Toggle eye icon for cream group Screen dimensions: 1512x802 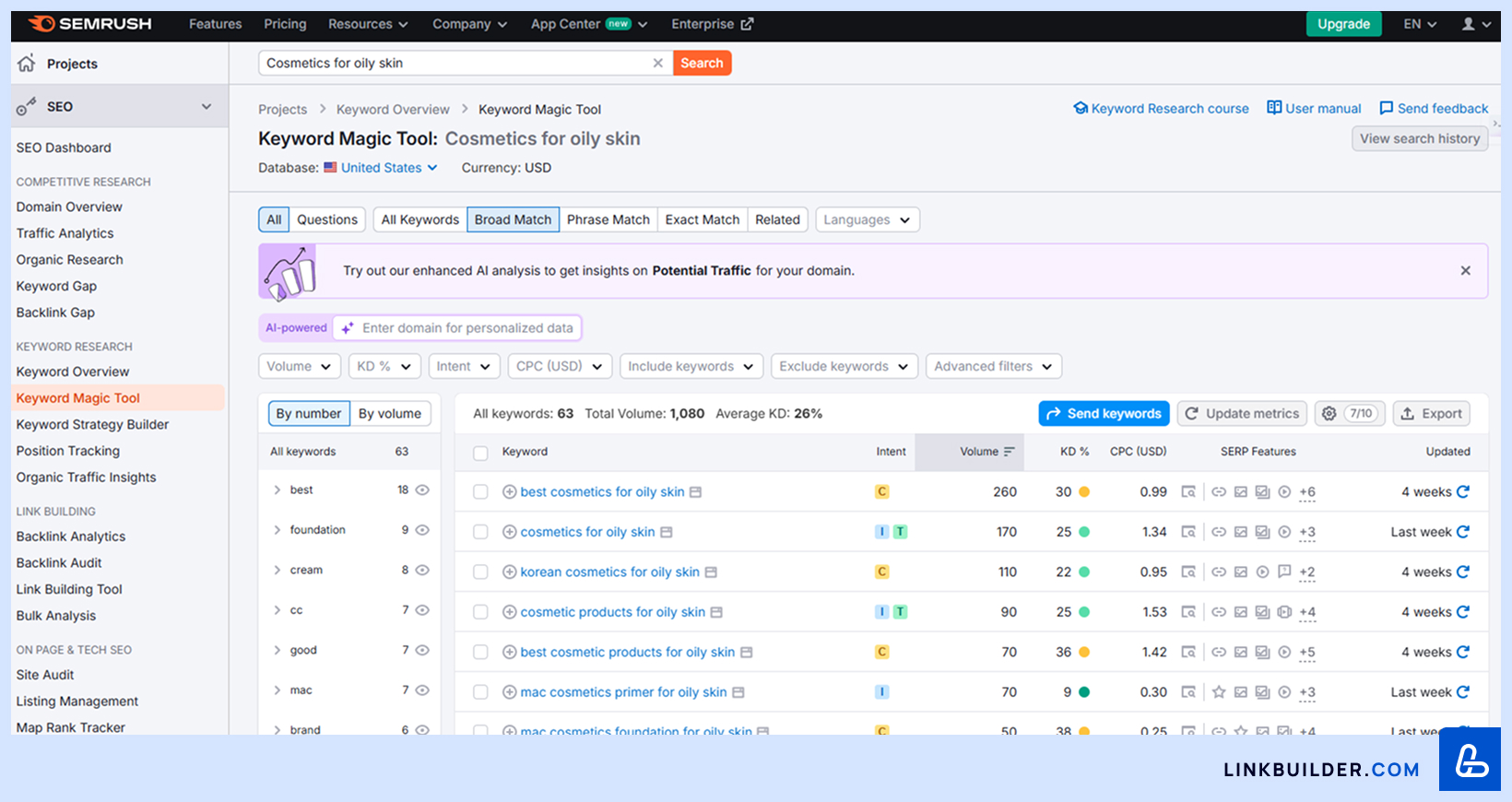pos(422,570)
